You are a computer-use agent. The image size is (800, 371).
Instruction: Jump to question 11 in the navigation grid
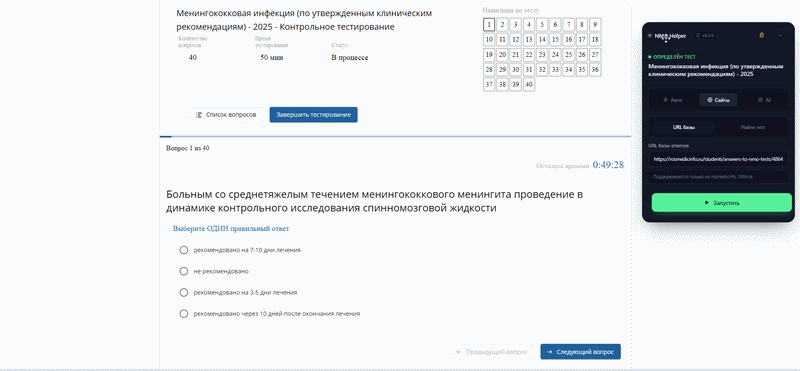(x=502, y=39)
